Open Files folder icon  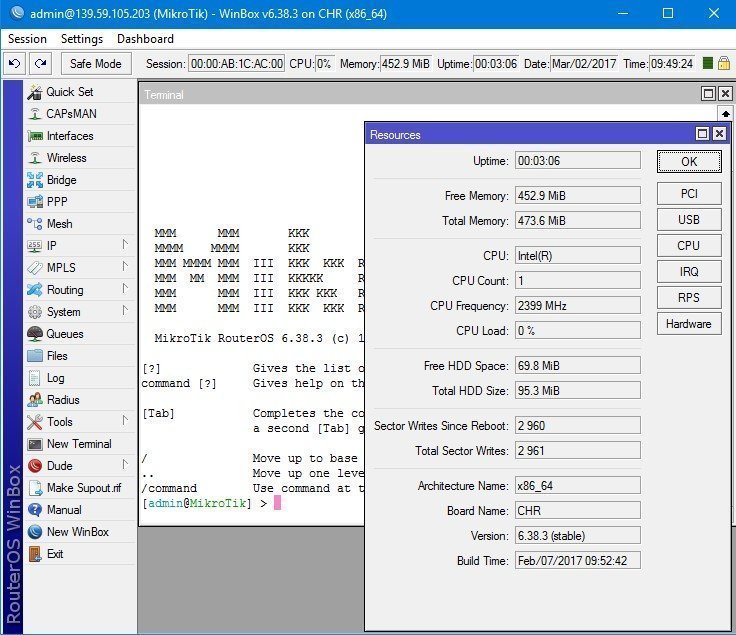coord(35,356)
